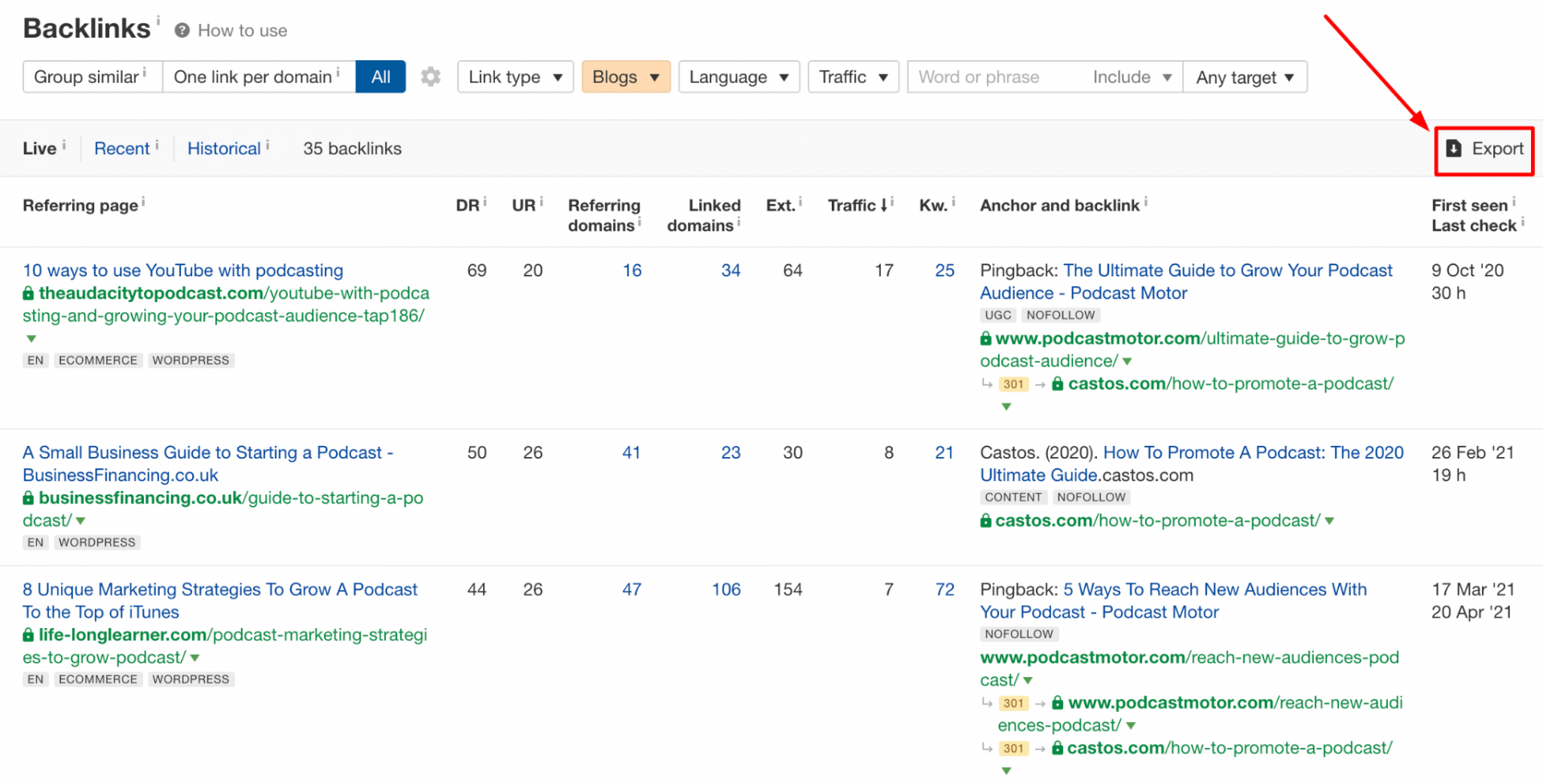Viewport: 1543px width, 784px height.
Task: Open the gear settings icon
Action: click(431, 77)
